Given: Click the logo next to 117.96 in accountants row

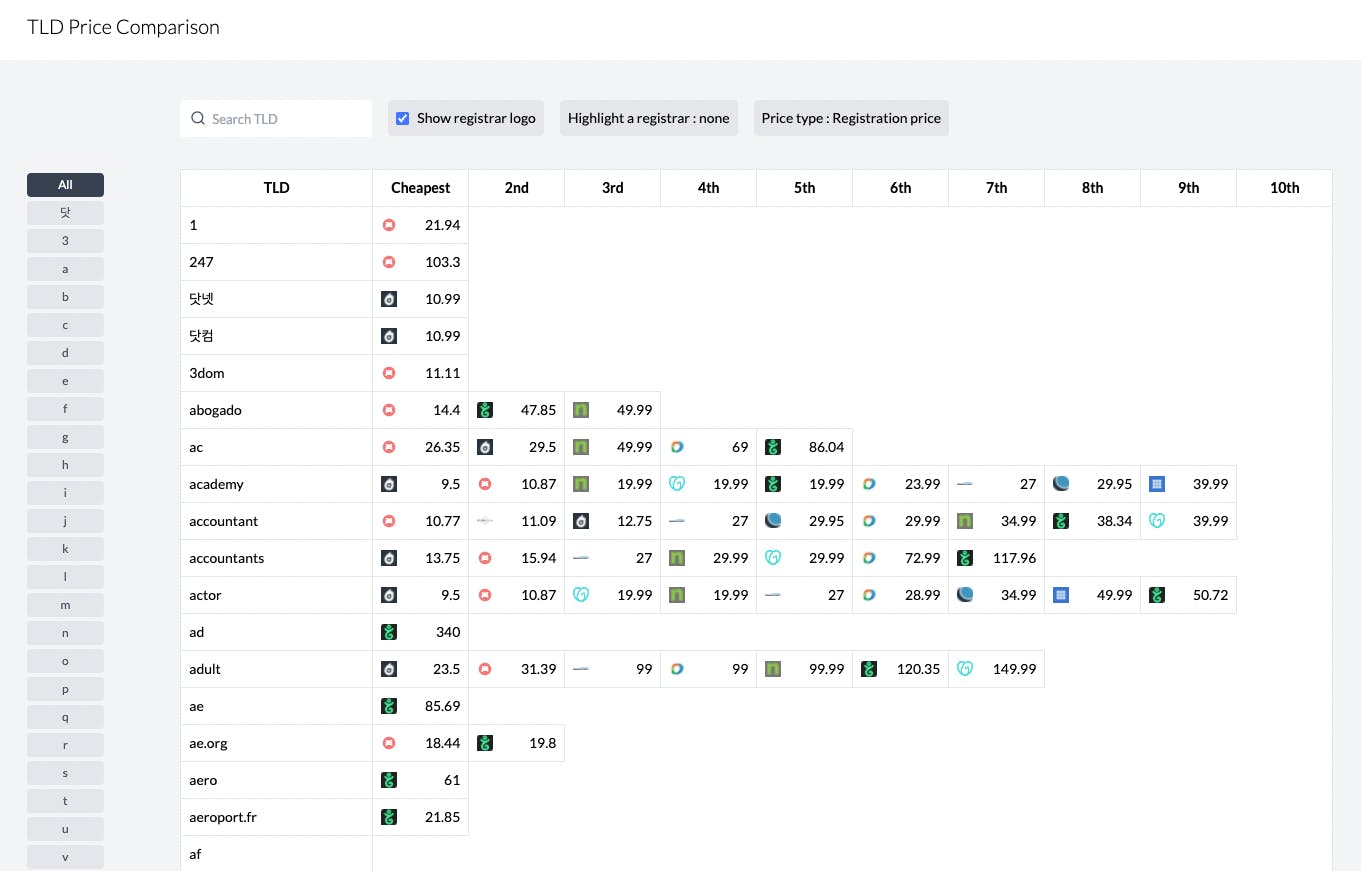Looking at the screenshot, I should [x=965, y=558].
